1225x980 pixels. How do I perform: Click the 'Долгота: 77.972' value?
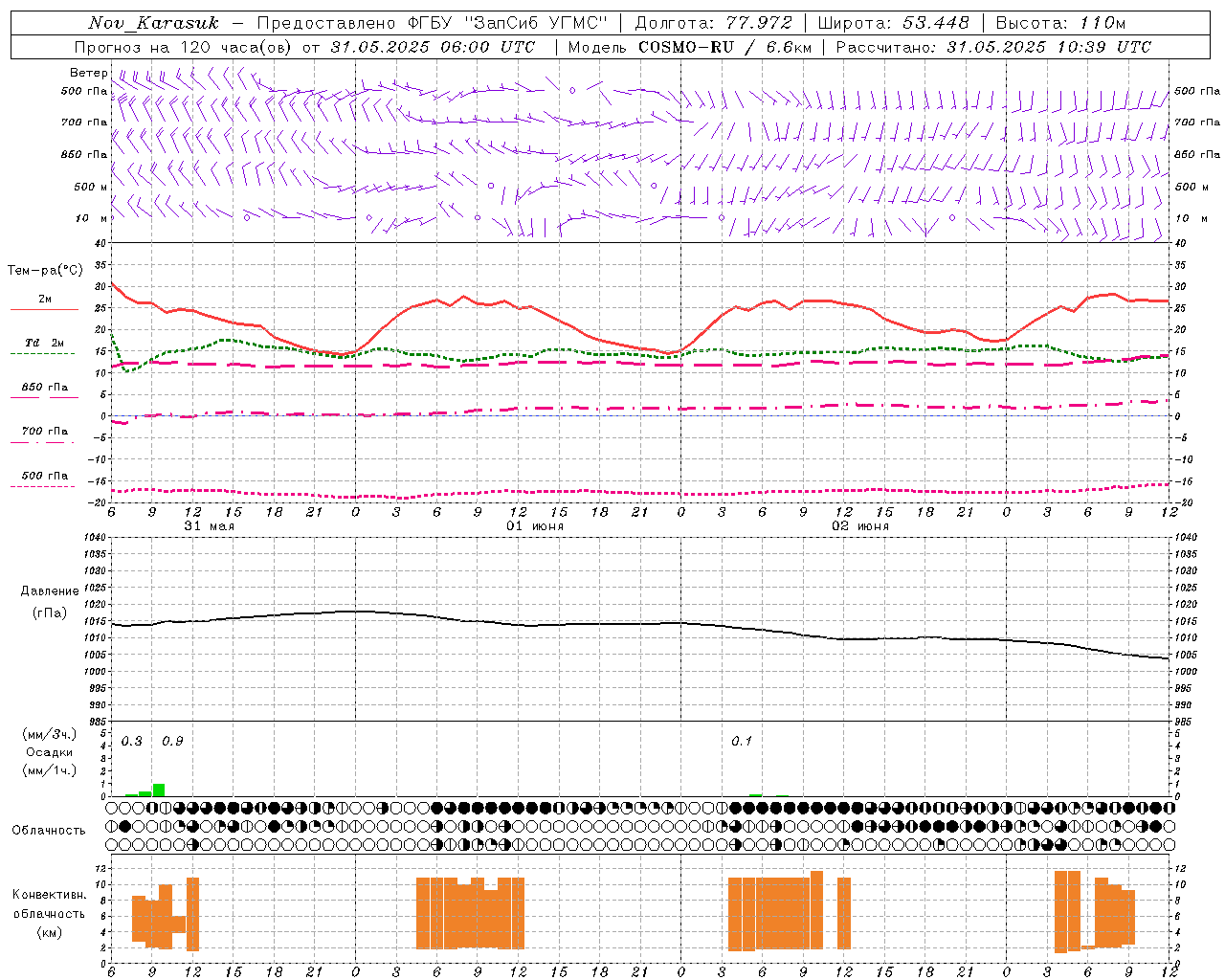coord(713,23)
